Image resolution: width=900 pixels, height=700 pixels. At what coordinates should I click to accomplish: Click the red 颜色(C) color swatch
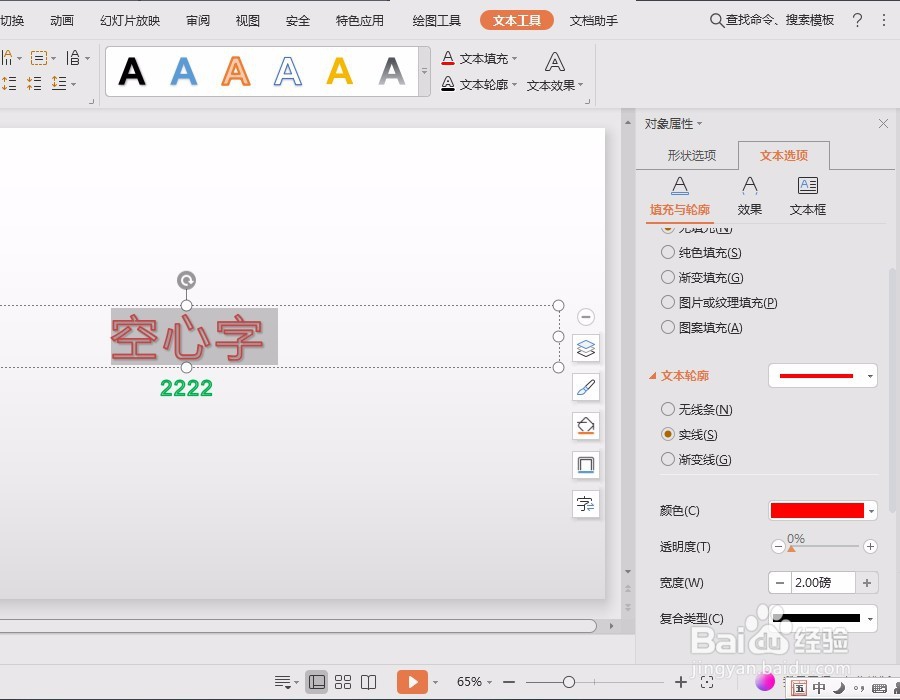pyautogui.click(x=817, y=511)
